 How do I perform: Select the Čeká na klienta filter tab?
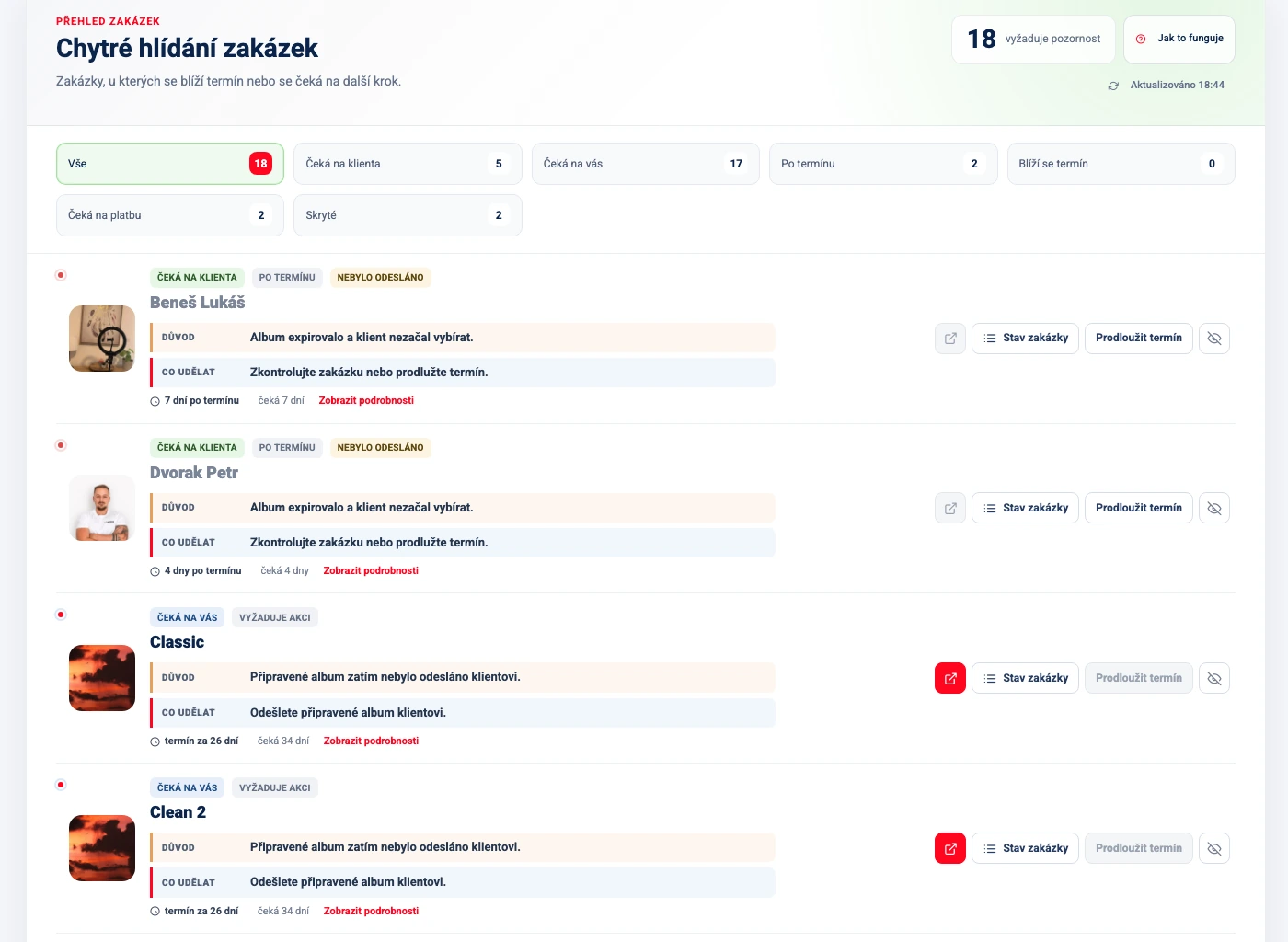408,164
